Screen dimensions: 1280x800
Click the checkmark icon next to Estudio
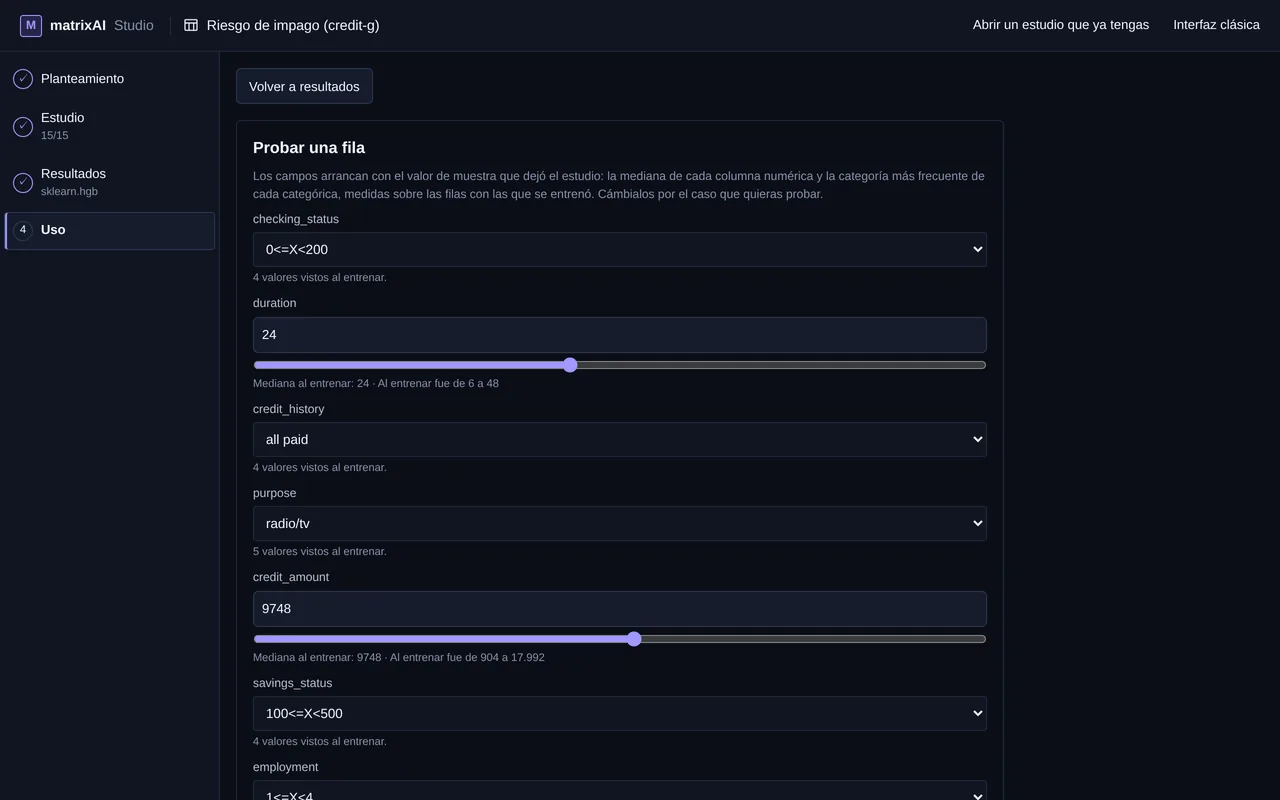point(23,126)
